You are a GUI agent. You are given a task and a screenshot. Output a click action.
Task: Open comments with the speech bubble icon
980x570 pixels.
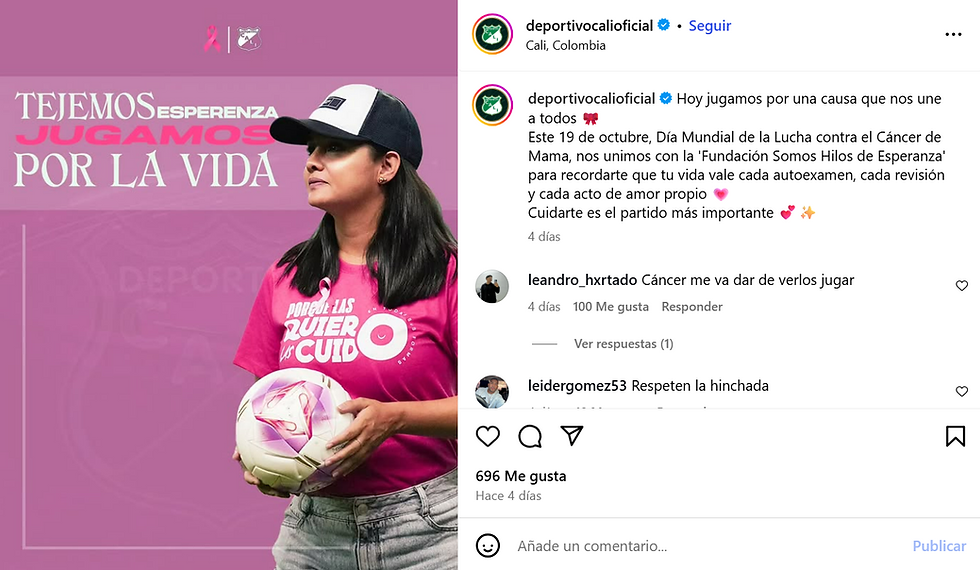530,436
